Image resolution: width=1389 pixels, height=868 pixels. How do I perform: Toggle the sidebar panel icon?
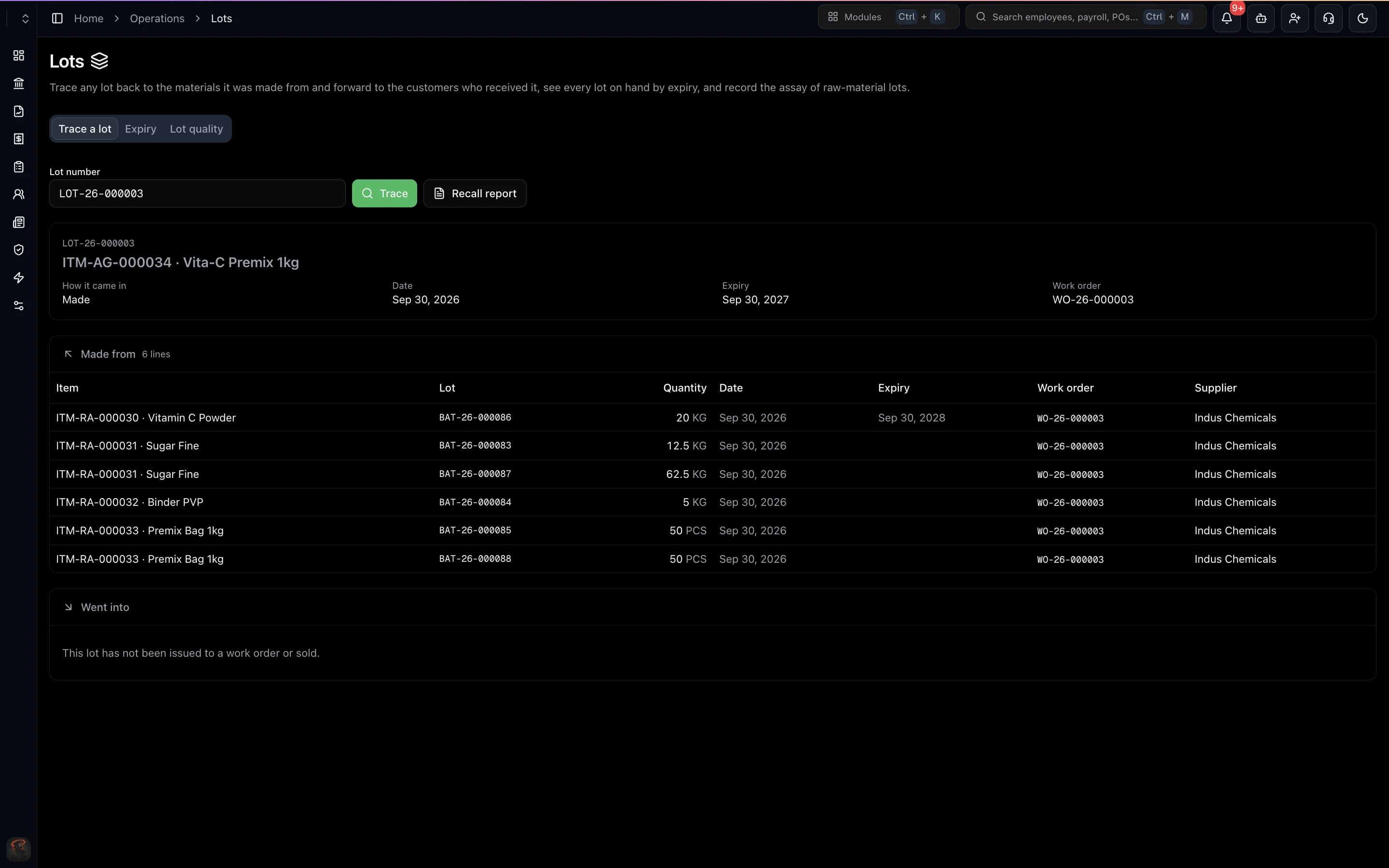(x=57, y=18)
